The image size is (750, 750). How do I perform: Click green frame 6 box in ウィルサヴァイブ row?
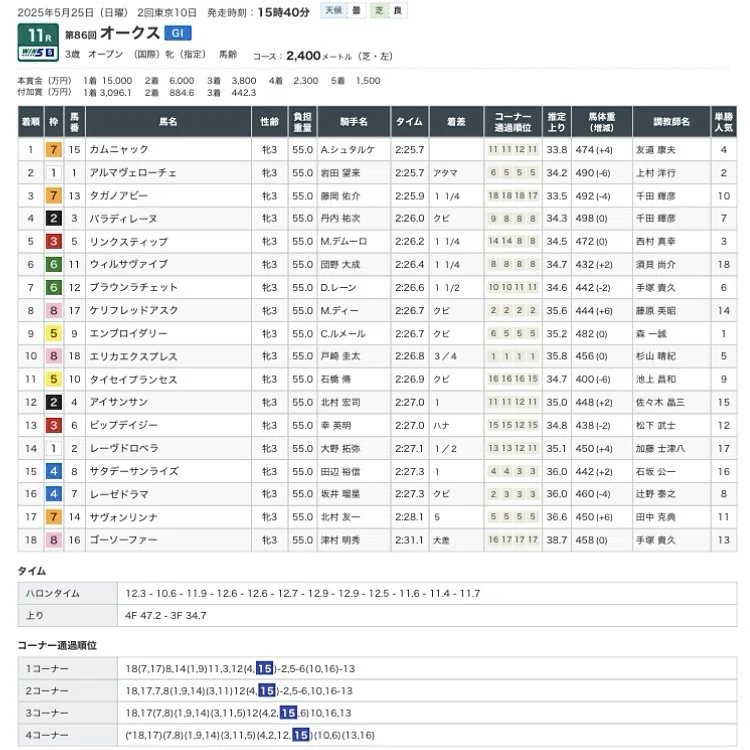[54, 265]
